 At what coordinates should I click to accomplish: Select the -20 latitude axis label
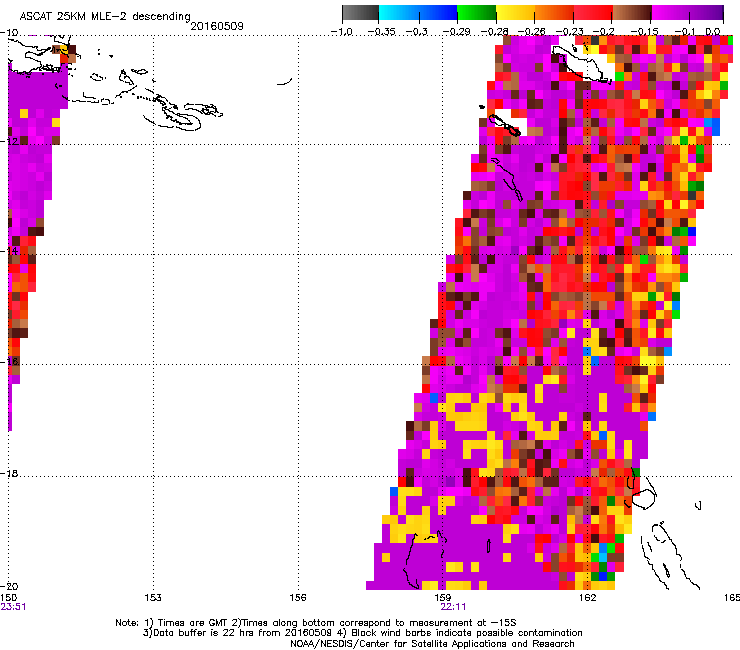[x=9, y=586]
